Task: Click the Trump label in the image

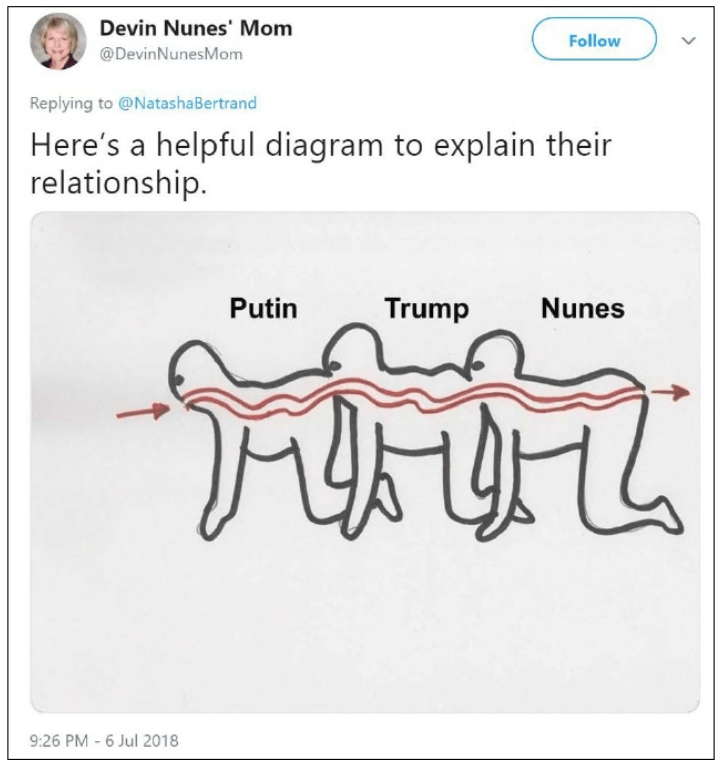Action: pos(427,310)
